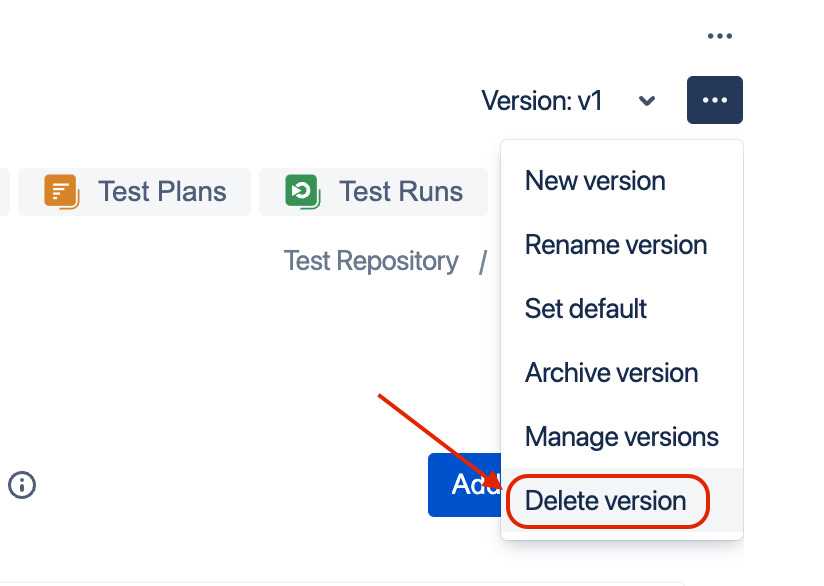Switch to the Test Plans tab
Screen dimensions: 824x586
click(x=135, y=192)
